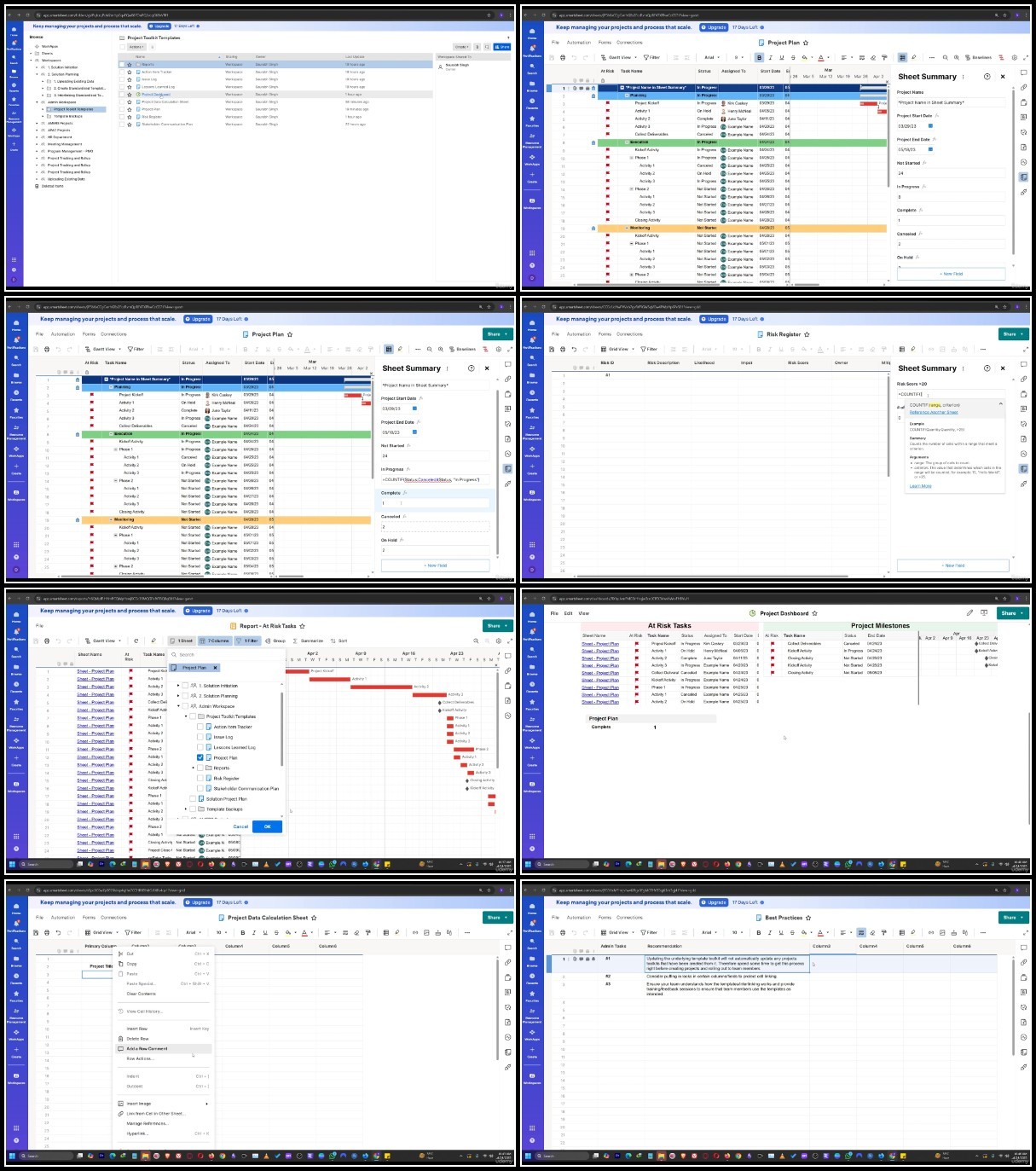Viewport: 1036px width, 1171px height.
Task: Collapse the Admin Workspace tree node in picker
Action: pyautogui.click(x=178, y=706)
